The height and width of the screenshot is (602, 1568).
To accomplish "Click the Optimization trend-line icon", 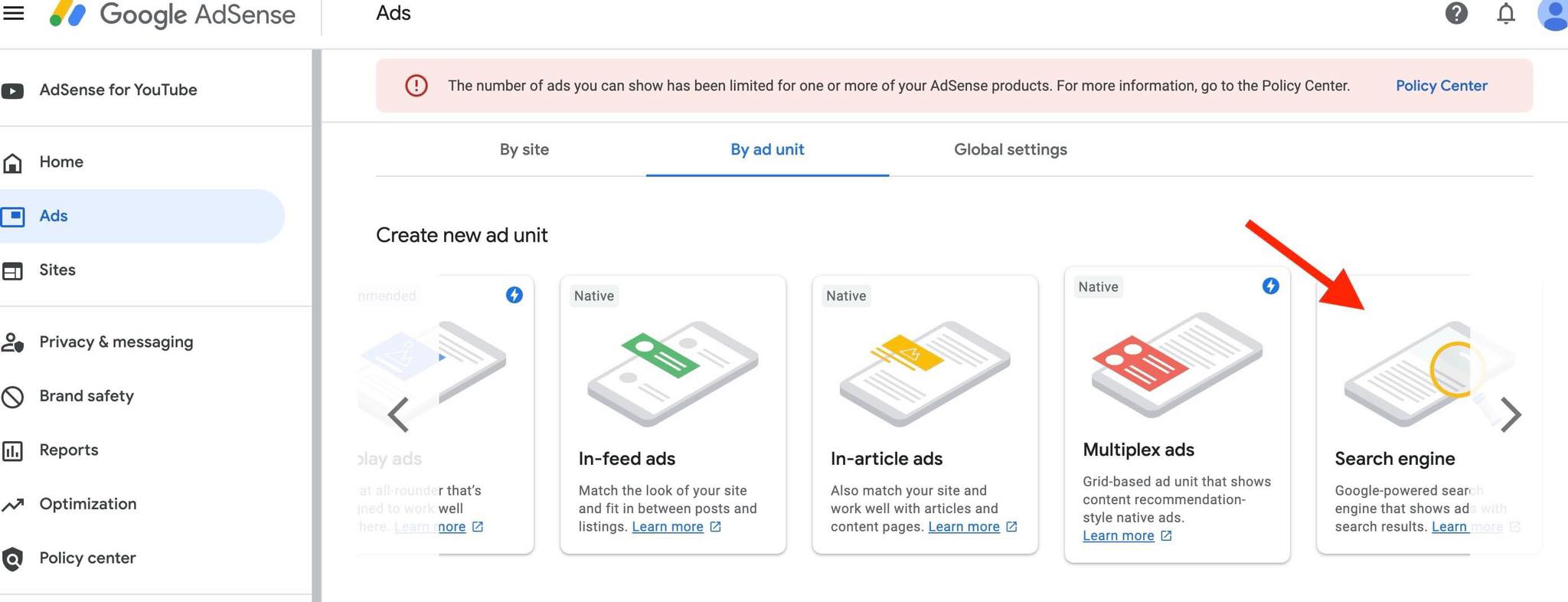I will pos(12,505).
